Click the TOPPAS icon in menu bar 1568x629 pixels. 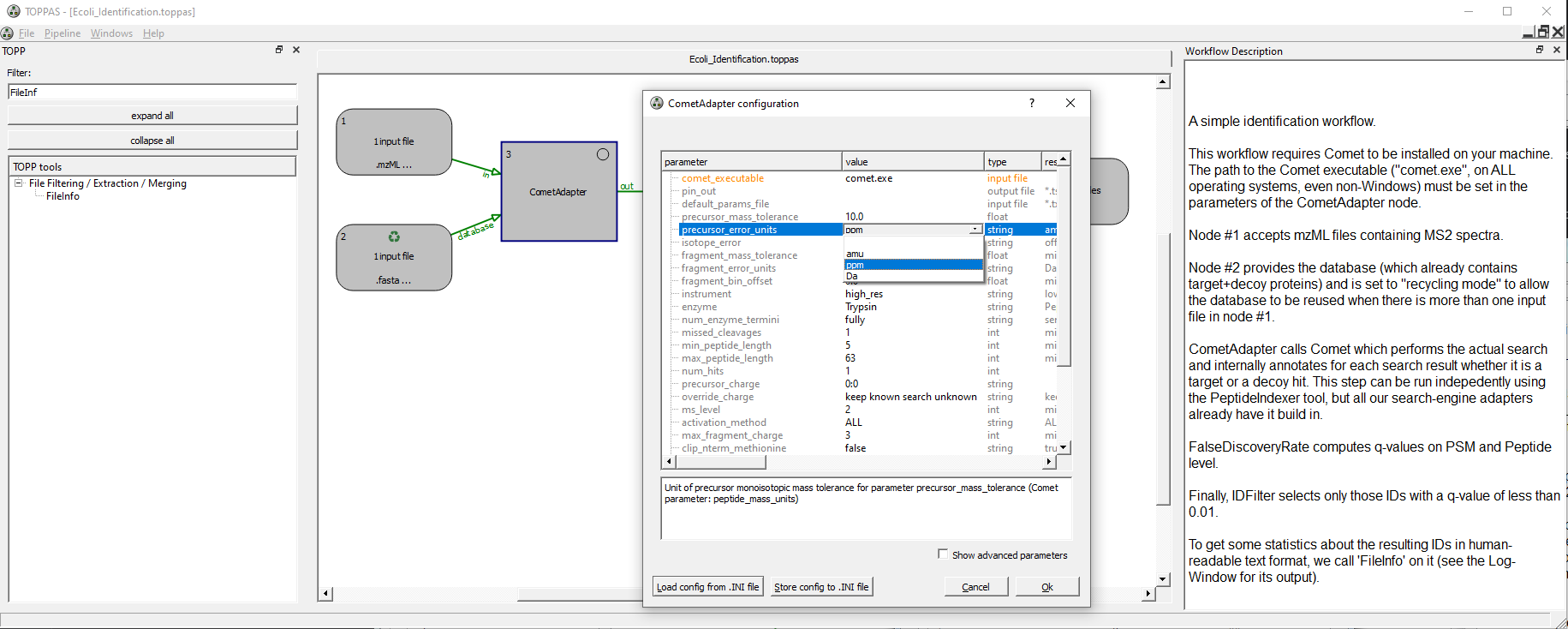[x=8, y=33]
